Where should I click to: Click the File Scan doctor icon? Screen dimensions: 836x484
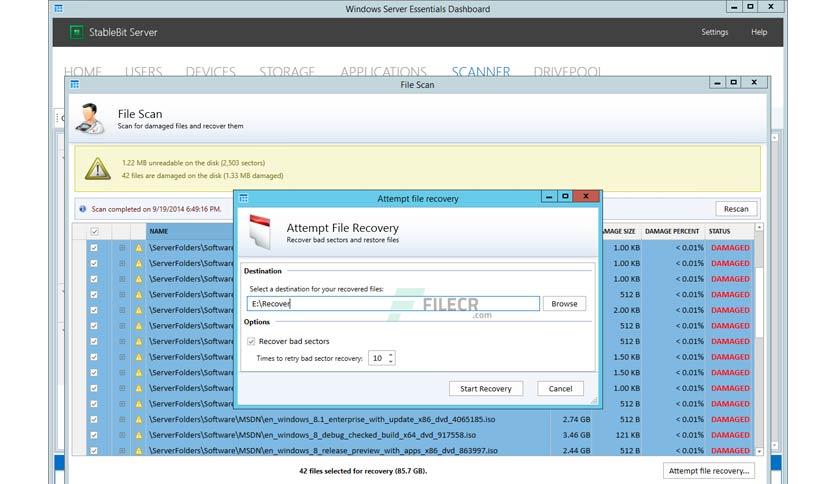click(x=89, y=118)
